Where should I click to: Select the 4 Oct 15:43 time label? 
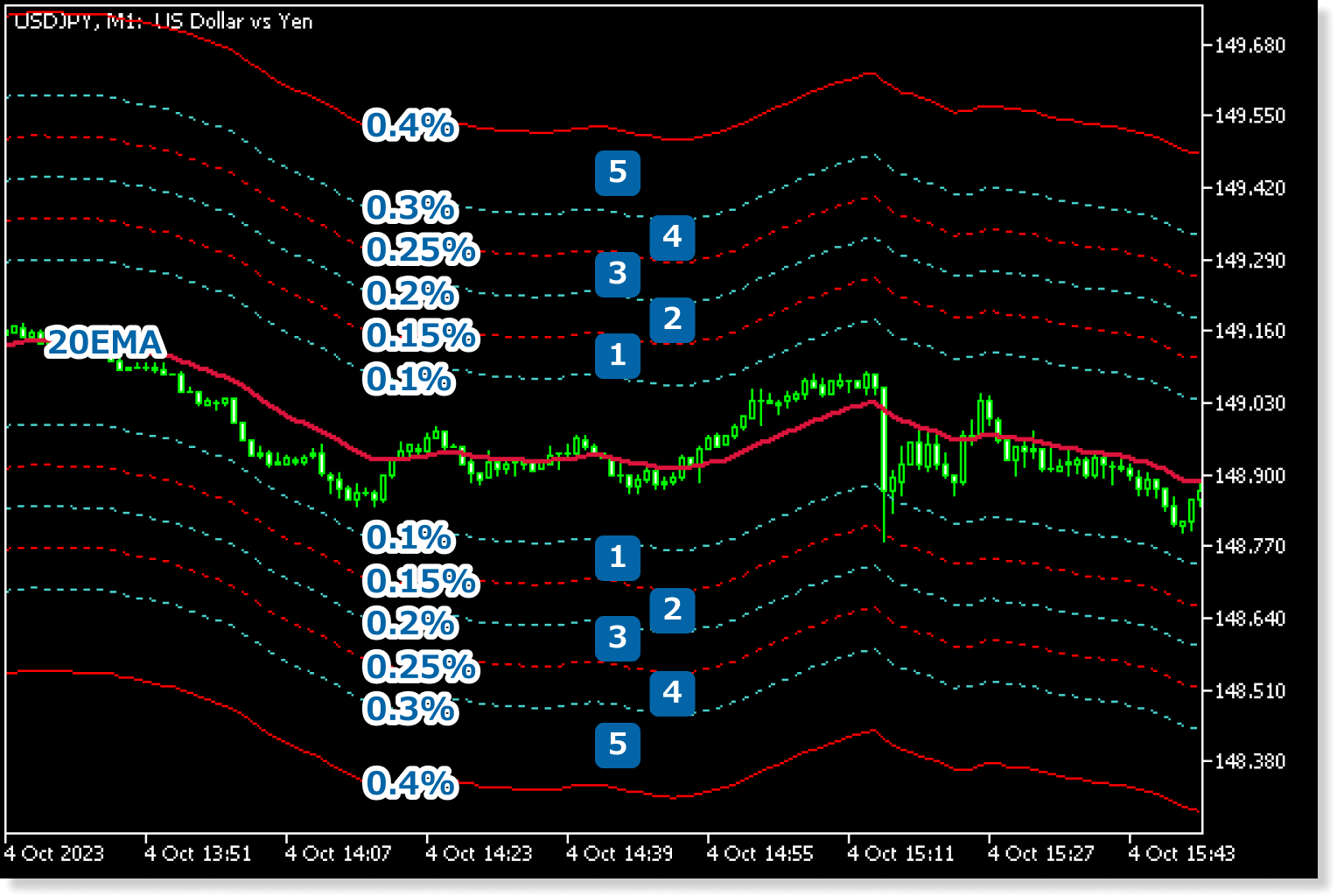click(1181, 853)
